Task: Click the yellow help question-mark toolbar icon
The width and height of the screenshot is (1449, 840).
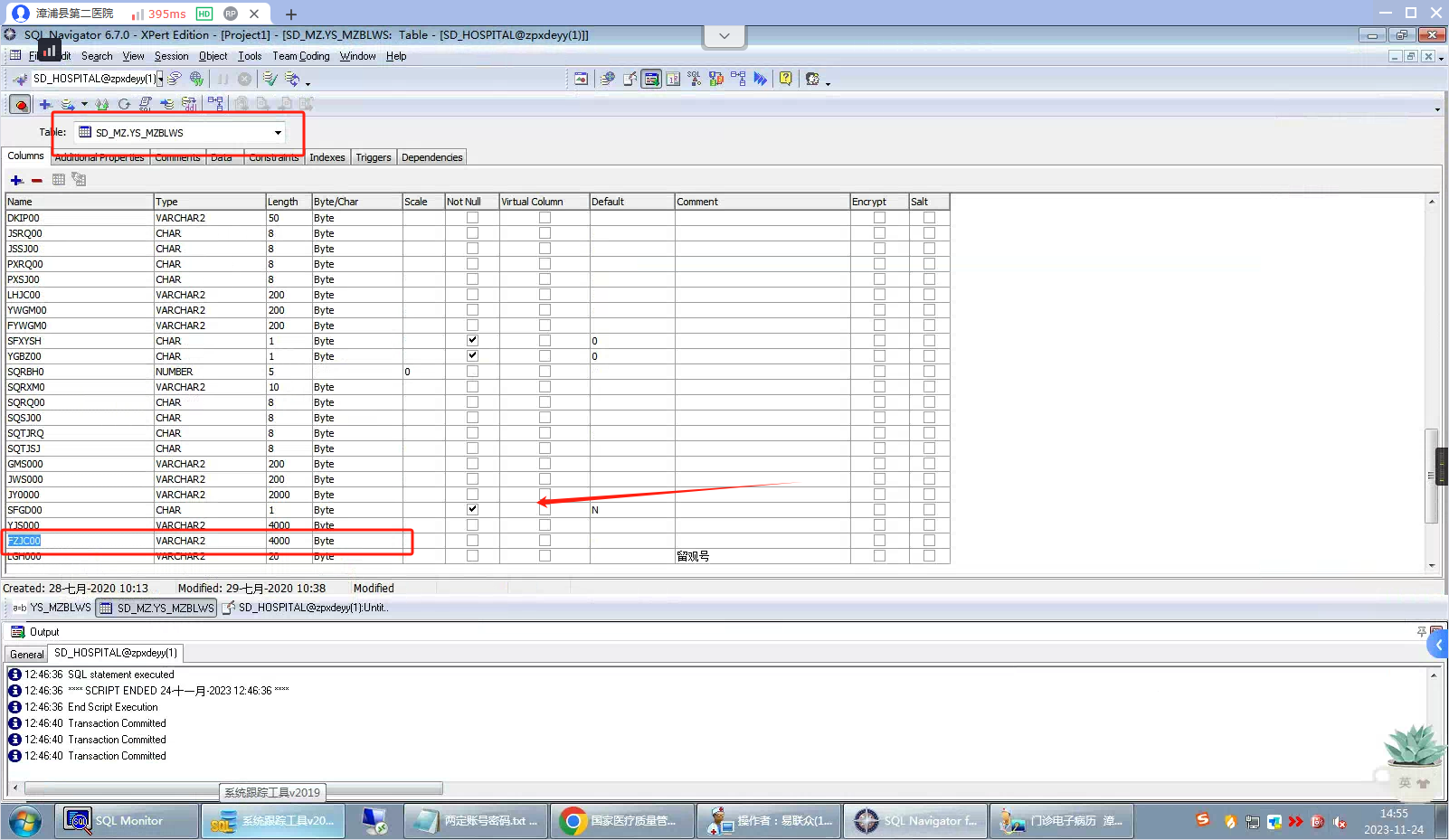Action: [786, 79]
